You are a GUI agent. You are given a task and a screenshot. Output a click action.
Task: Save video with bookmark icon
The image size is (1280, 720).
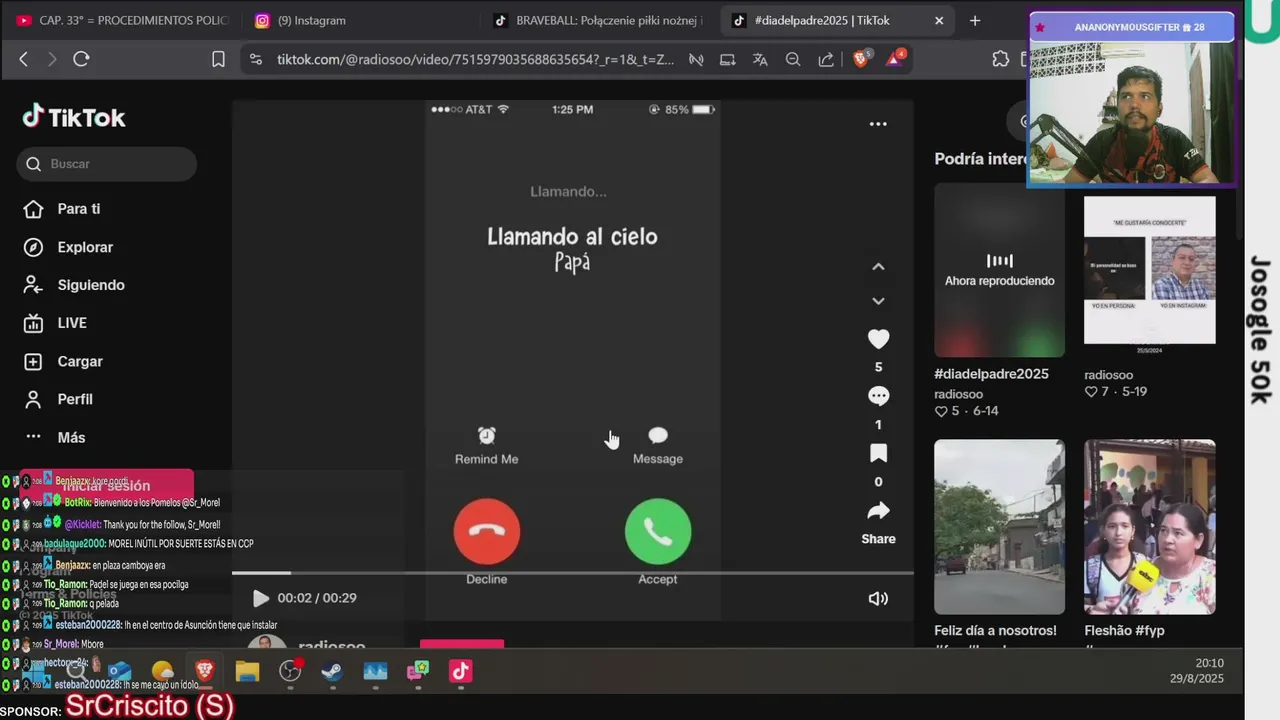tap(878, 453)
